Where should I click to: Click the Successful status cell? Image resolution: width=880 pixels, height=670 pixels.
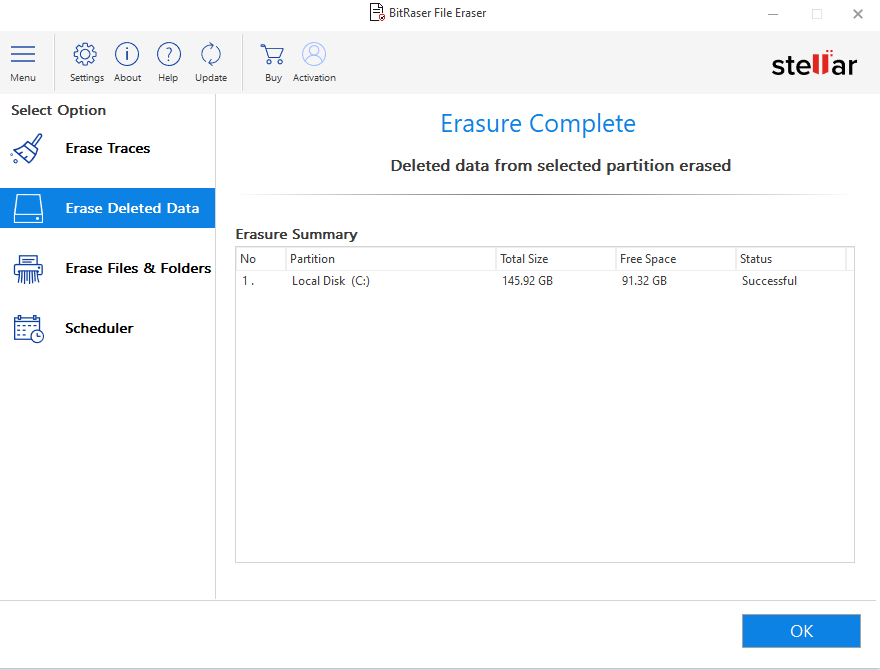769,281
